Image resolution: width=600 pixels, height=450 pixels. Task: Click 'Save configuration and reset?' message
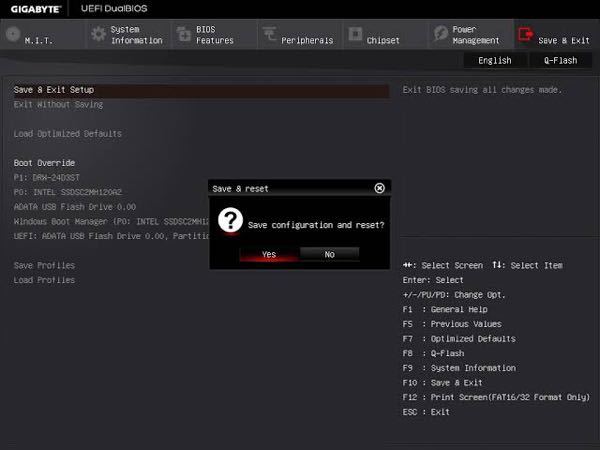316,225
